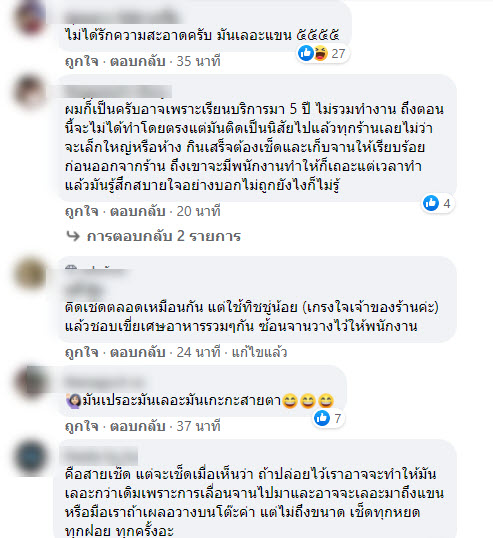Click ตอบกลับ under the 37 นาที comment
The height and width of the screenshot is (538, 493).
click(x=138, y=426)
